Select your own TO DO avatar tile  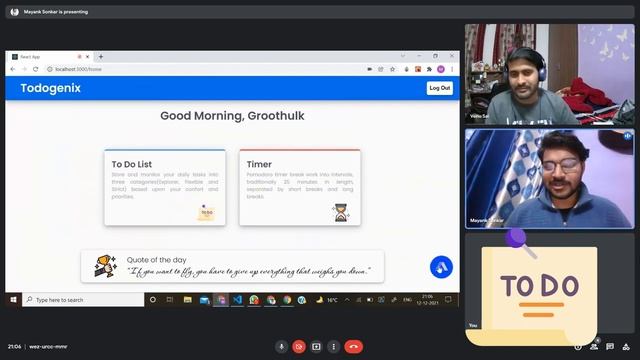coord(550,282)
